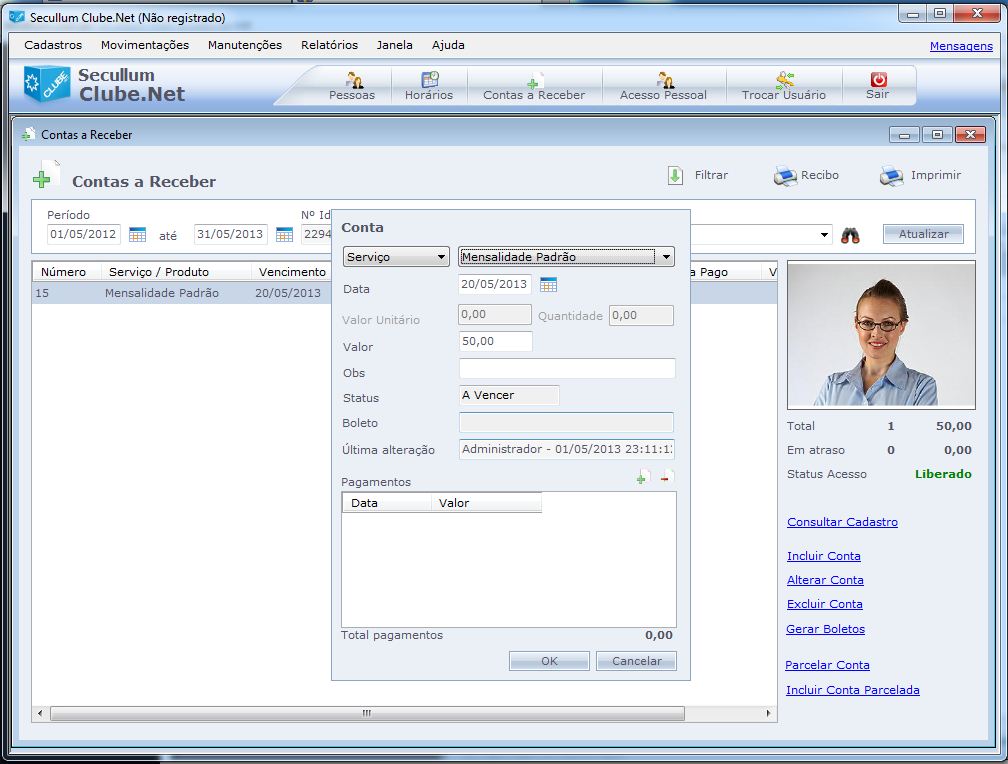Open calendar picker beside Data field
The image size is (1008, 764).
[x=548, y=285]
